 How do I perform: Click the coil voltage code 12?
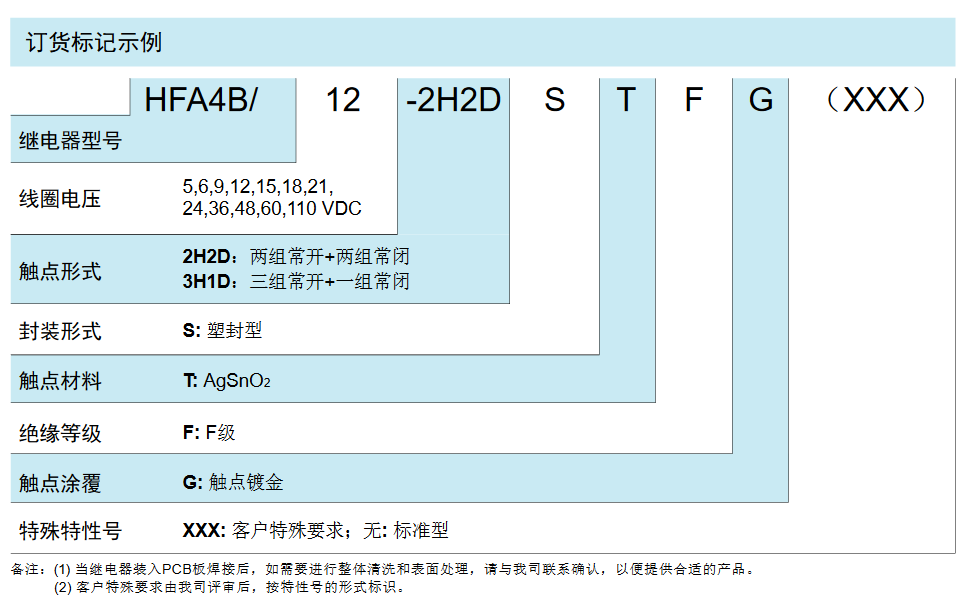pyautogui.click(x=343, y=100)
